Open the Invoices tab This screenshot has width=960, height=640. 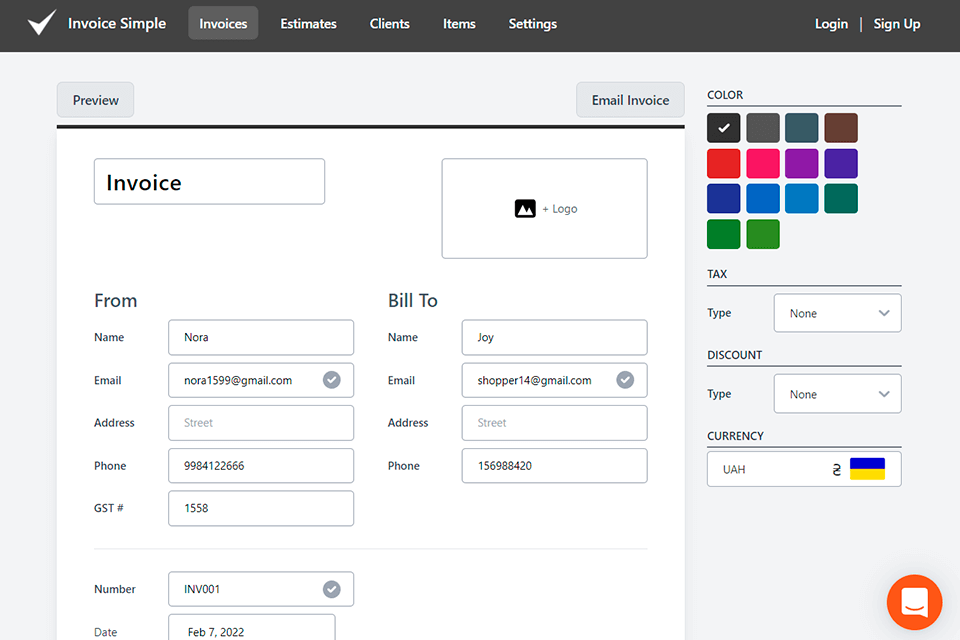coord(223,23)
